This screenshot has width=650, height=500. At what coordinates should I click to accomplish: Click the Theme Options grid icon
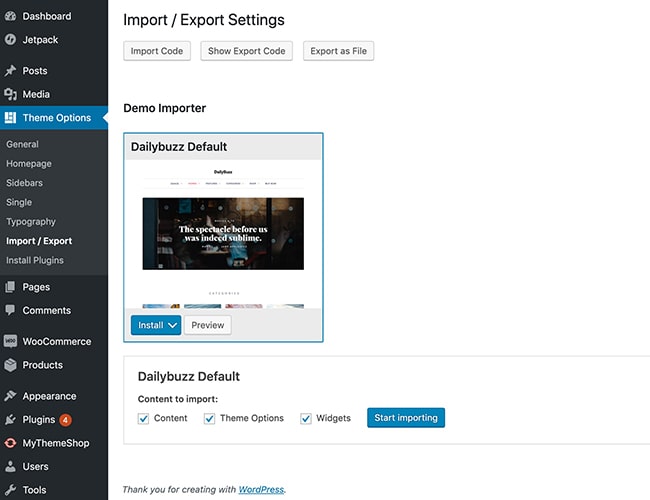10,118
